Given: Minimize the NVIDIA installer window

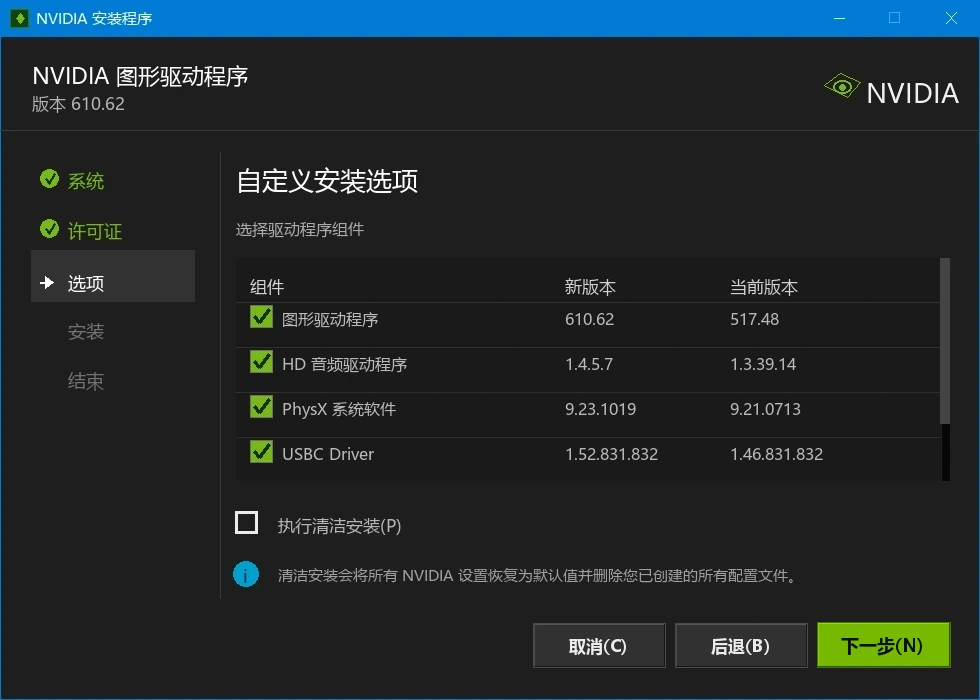Looking at the screenshot, I should click(x=839, y=18).
